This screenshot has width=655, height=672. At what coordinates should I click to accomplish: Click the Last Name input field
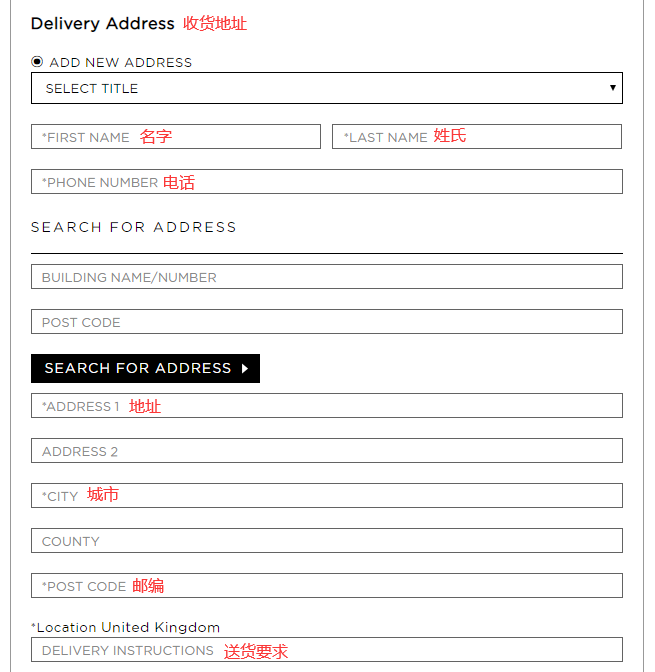[x=477, y=137]
